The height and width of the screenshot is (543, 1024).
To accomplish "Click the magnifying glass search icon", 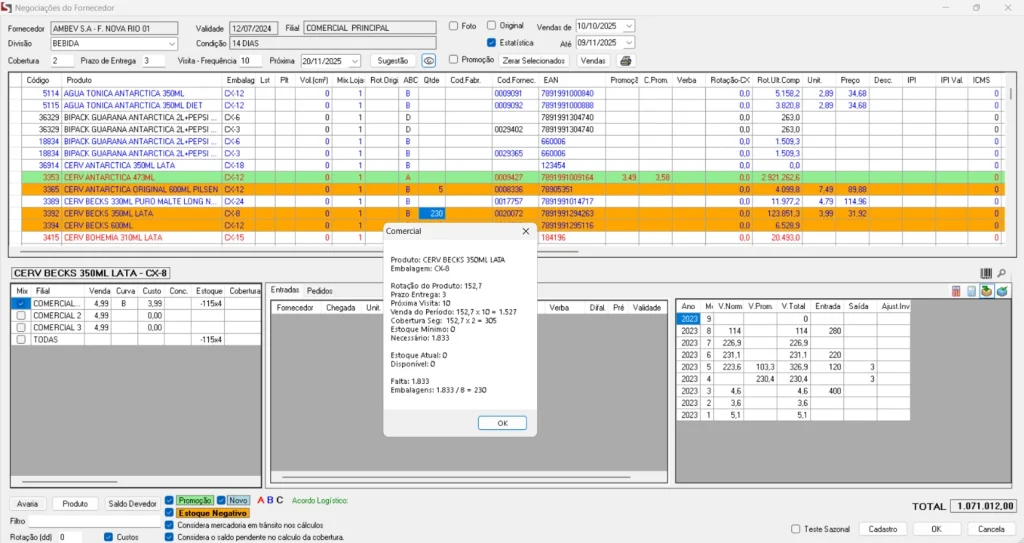I will tap(1002, 273).
